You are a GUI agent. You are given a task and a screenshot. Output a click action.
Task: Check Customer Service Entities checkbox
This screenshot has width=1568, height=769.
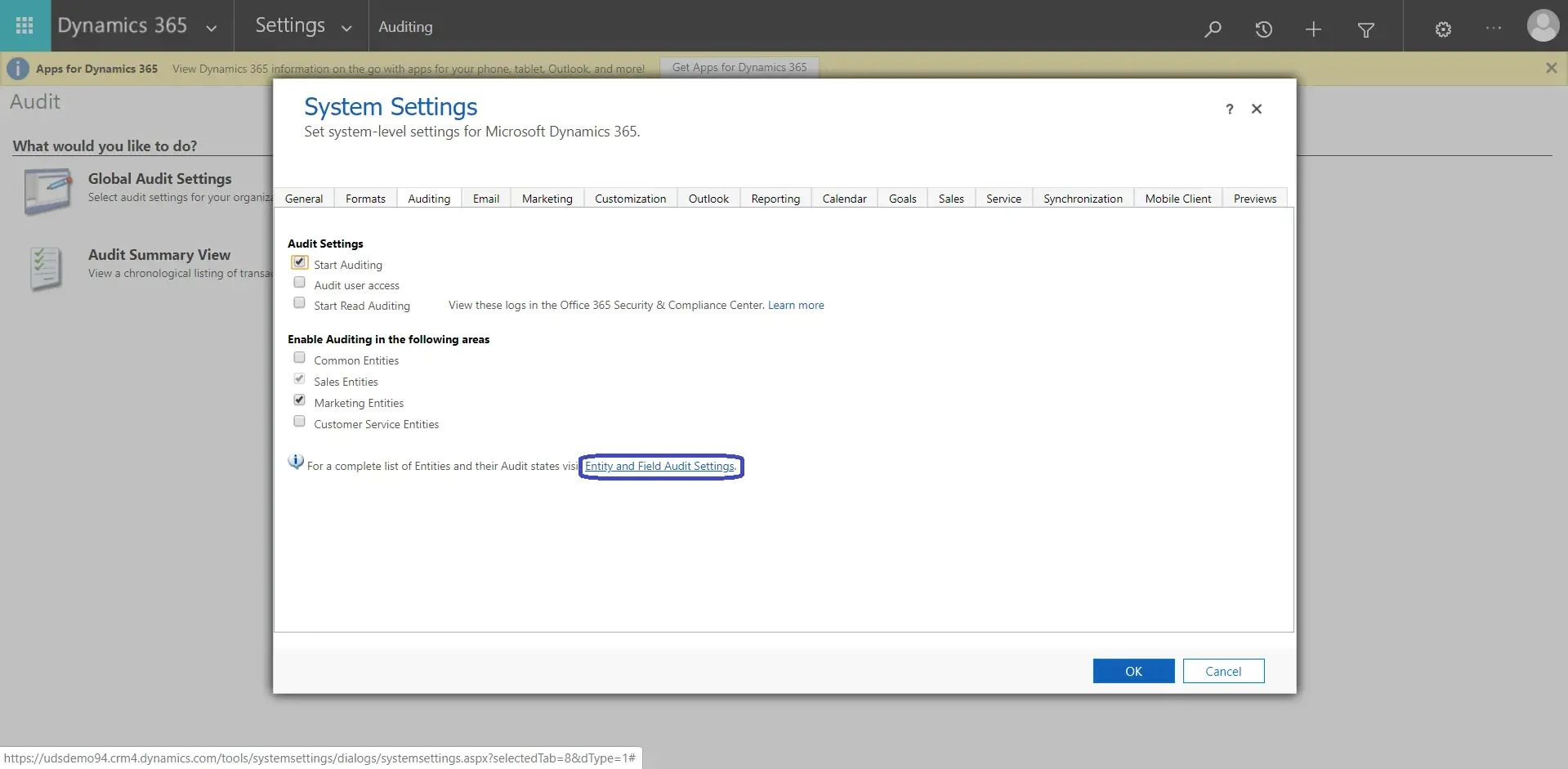point(299,422)
